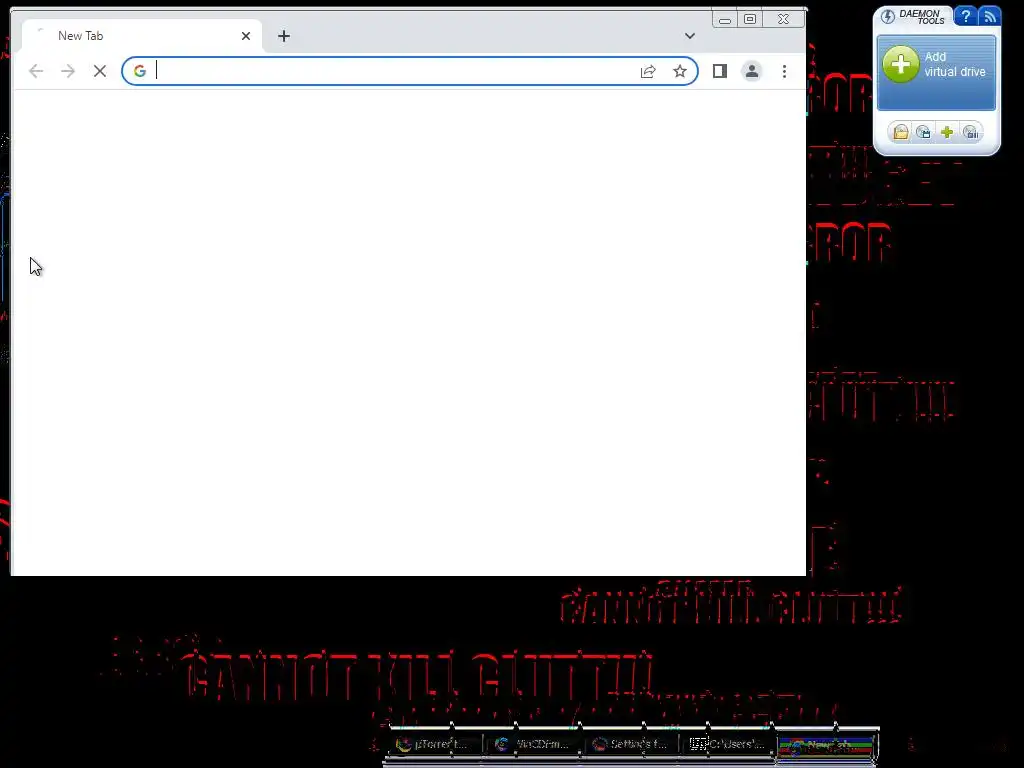Click Daemon Tools unmount all drives icon
Screen dimensions: 1024x768
pos(970,133)
